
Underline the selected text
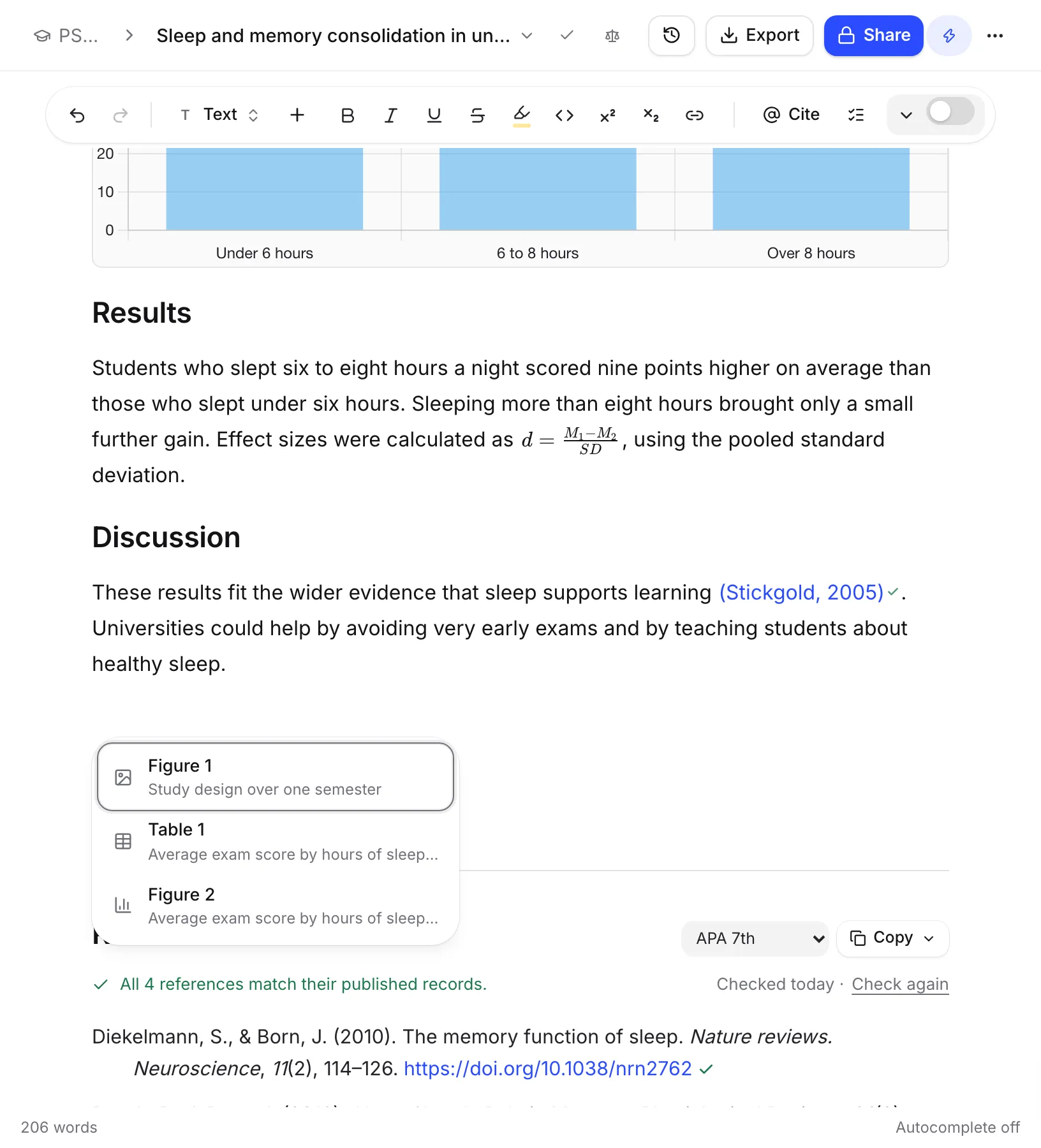[434, 115]
